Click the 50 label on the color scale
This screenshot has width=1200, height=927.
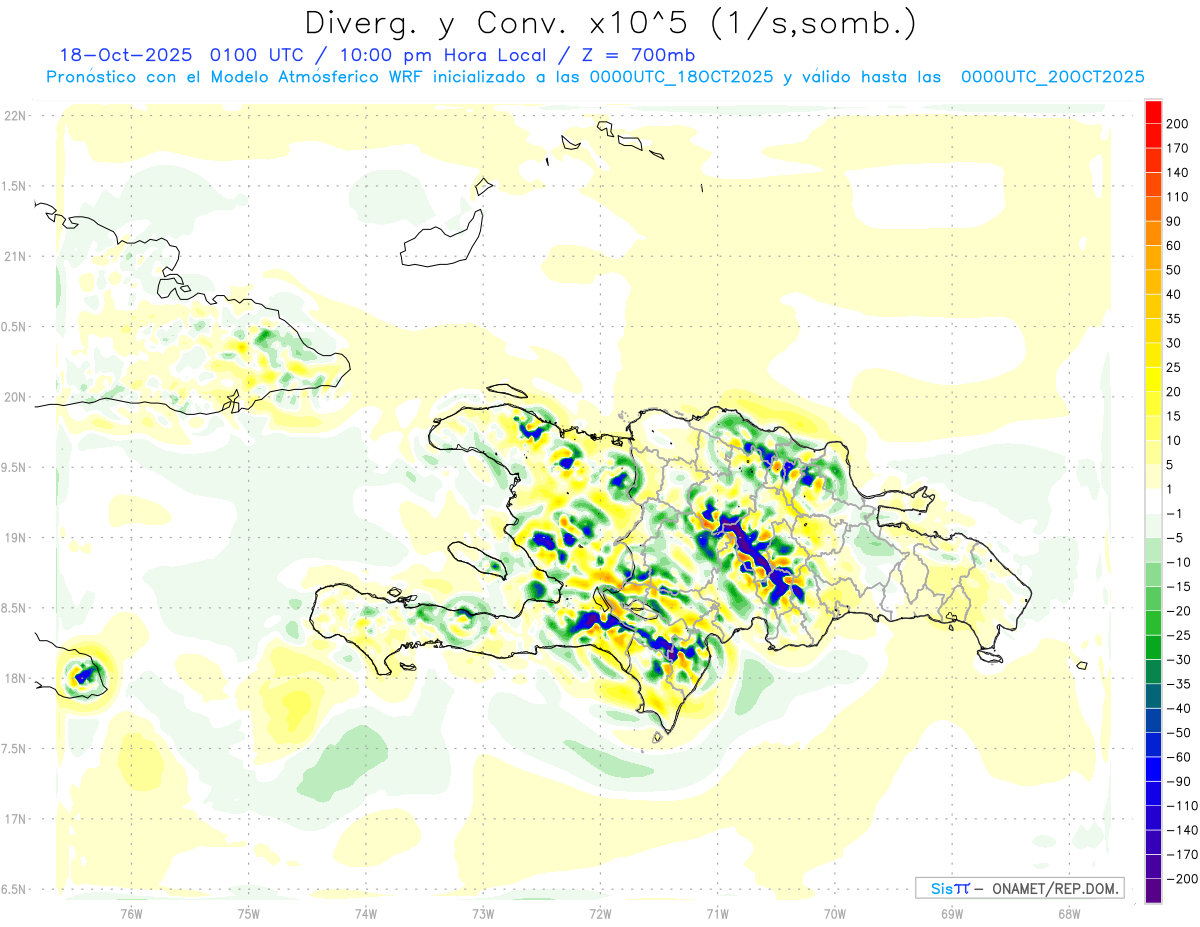(1173, 270)
